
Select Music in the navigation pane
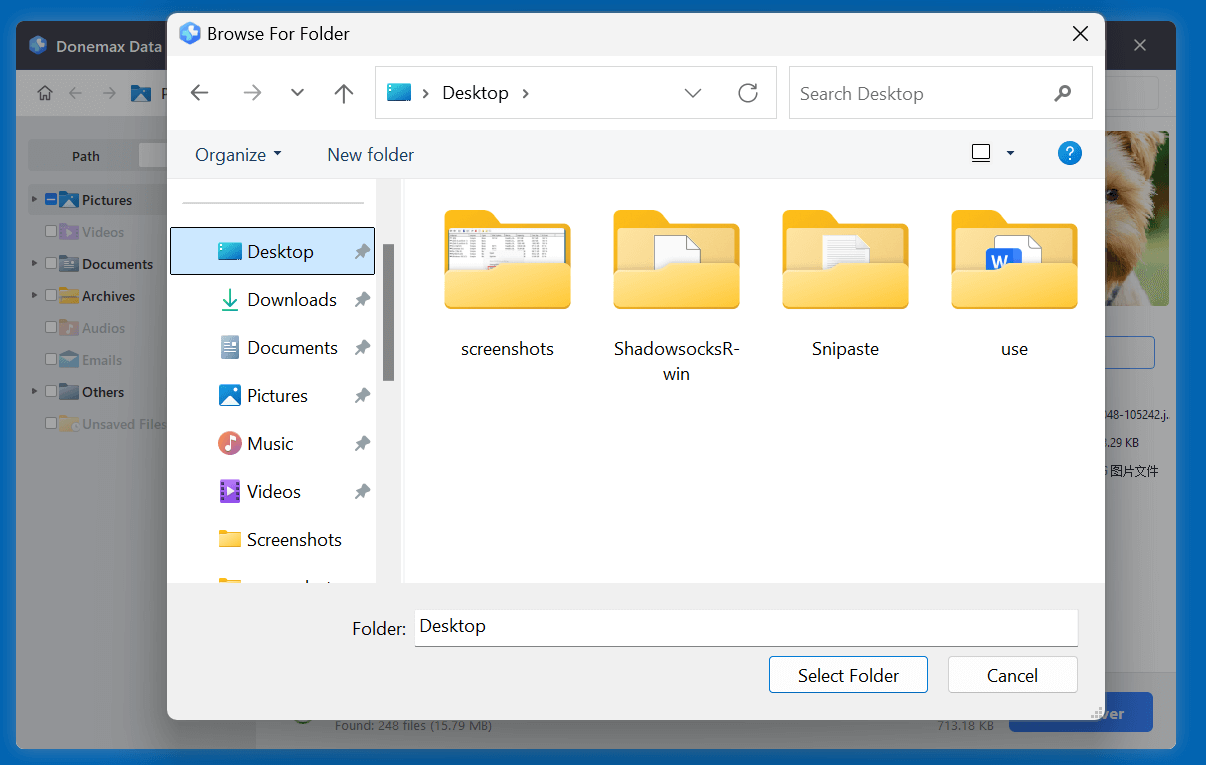coord(270,444)
